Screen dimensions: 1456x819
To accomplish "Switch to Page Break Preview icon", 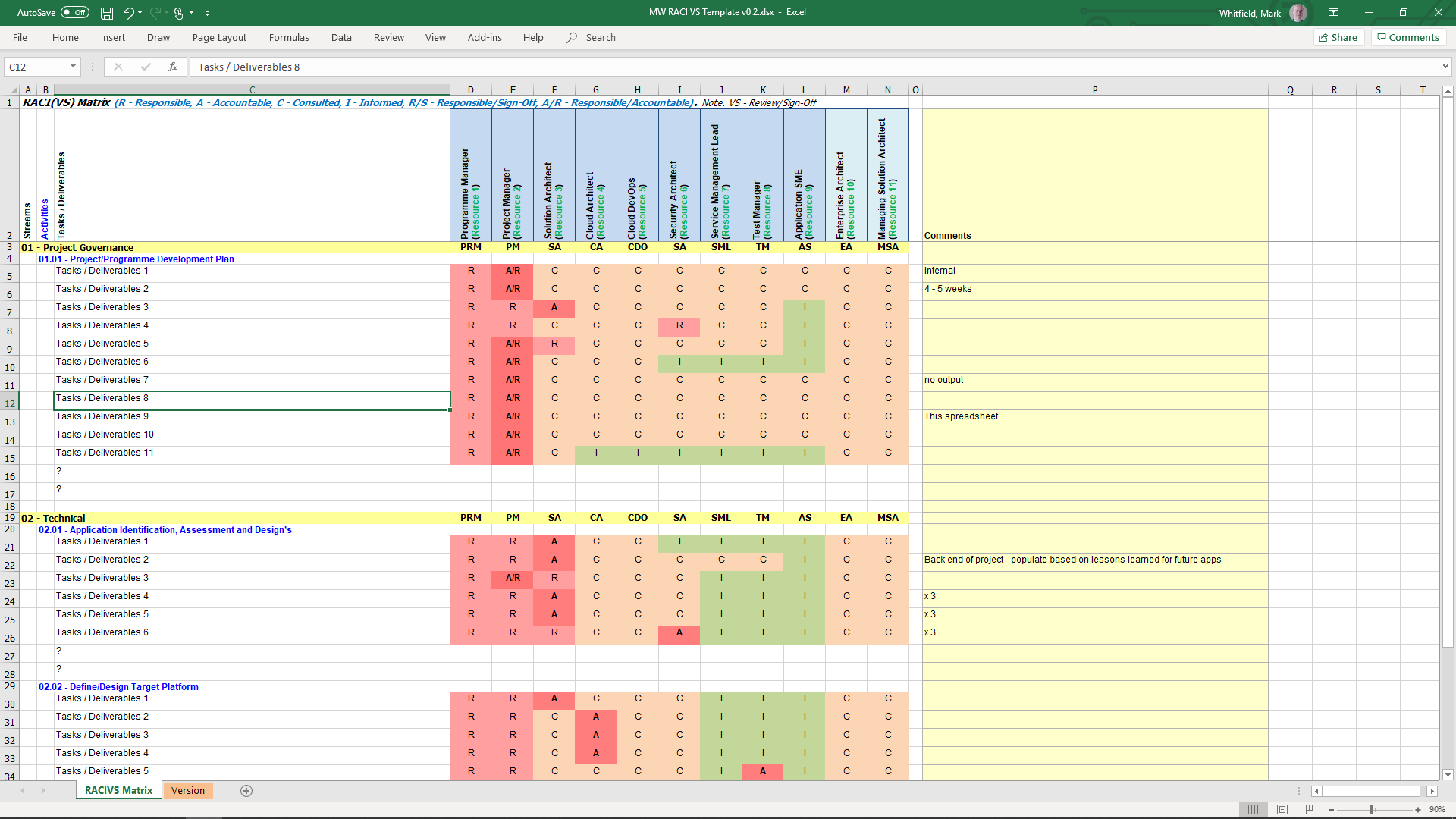I will pyautogui.click(x=1311, y=809).
